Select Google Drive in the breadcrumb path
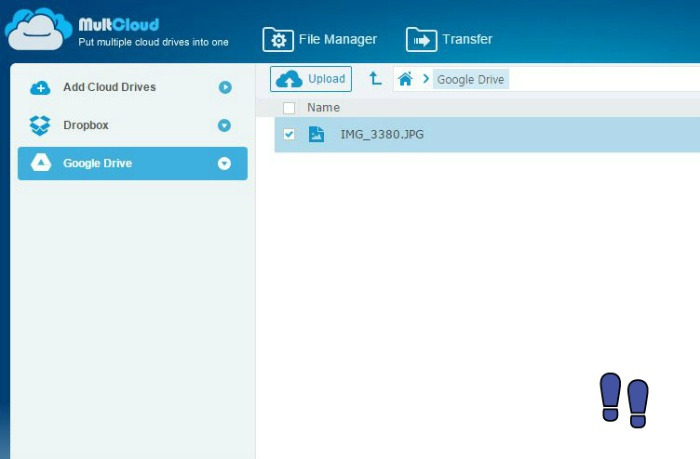Viewport: 700px width, 459px height. [x=471, y=79]
